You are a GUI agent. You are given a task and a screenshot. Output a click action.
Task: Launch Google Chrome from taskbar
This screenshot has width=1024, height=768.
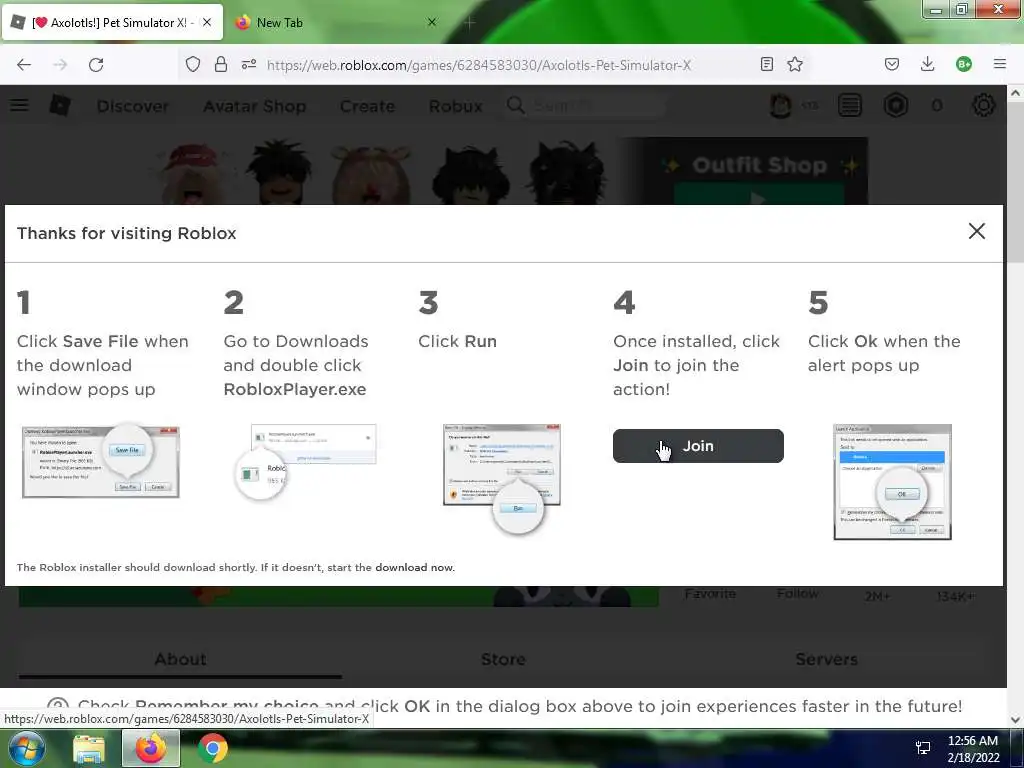point(212,748)
